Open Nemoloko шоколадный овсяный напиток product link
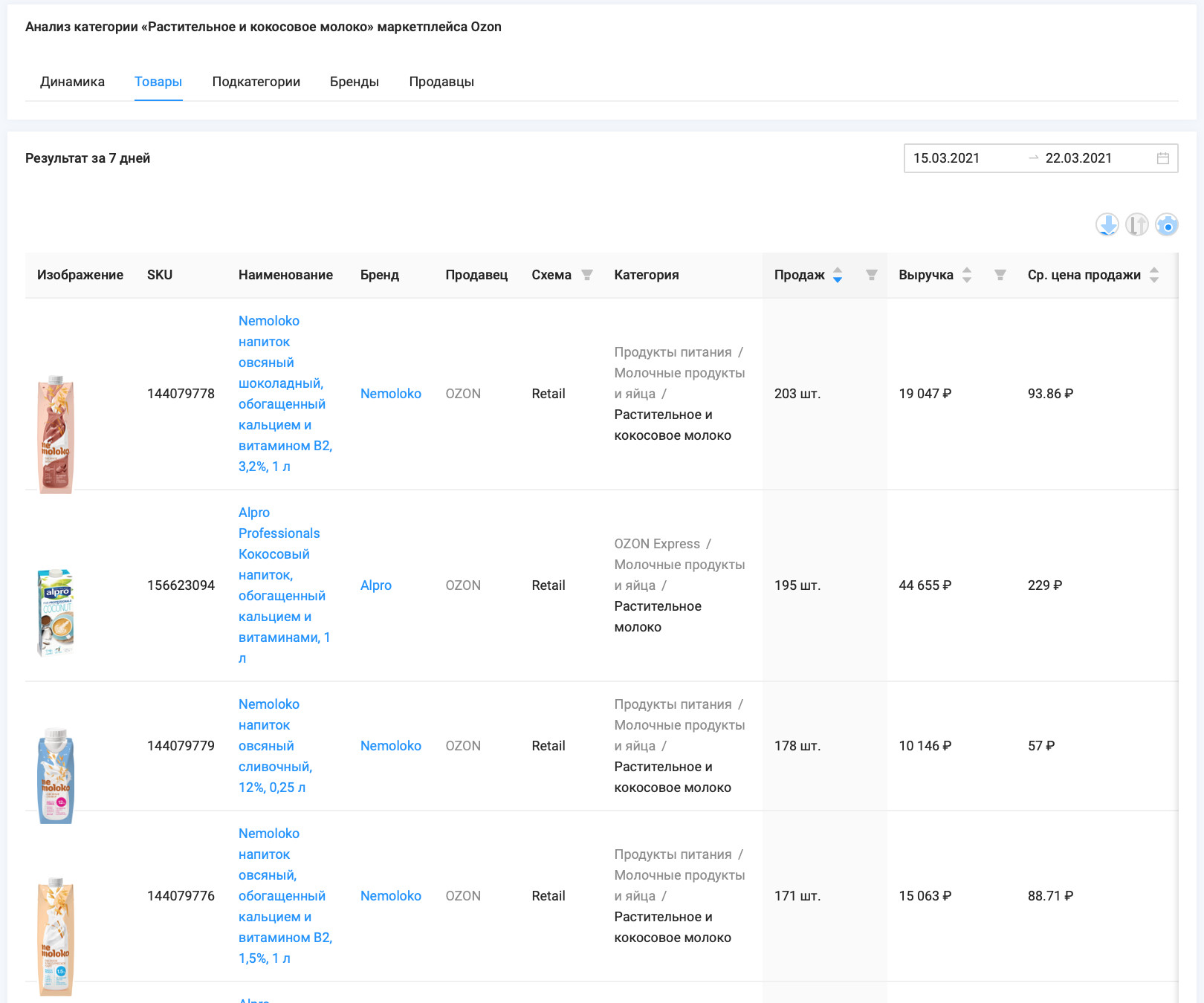1204x1003 pixels. pos(285,394)
